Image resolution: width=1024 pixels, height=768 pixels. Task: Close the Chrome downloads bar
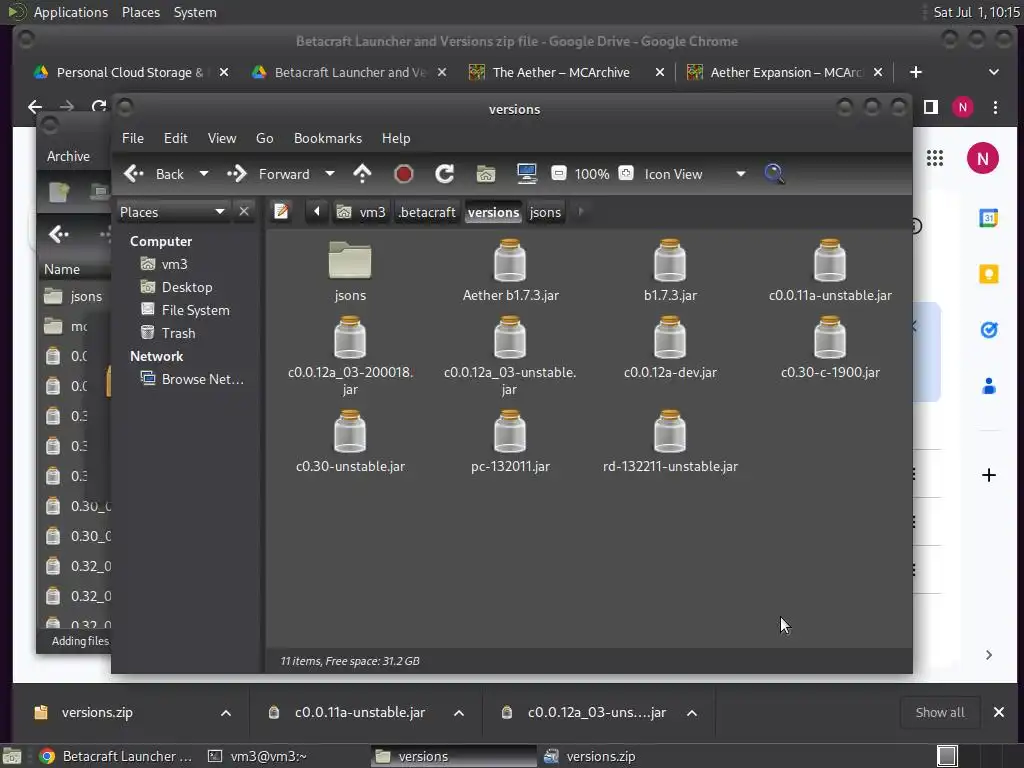tap(999, 712)
